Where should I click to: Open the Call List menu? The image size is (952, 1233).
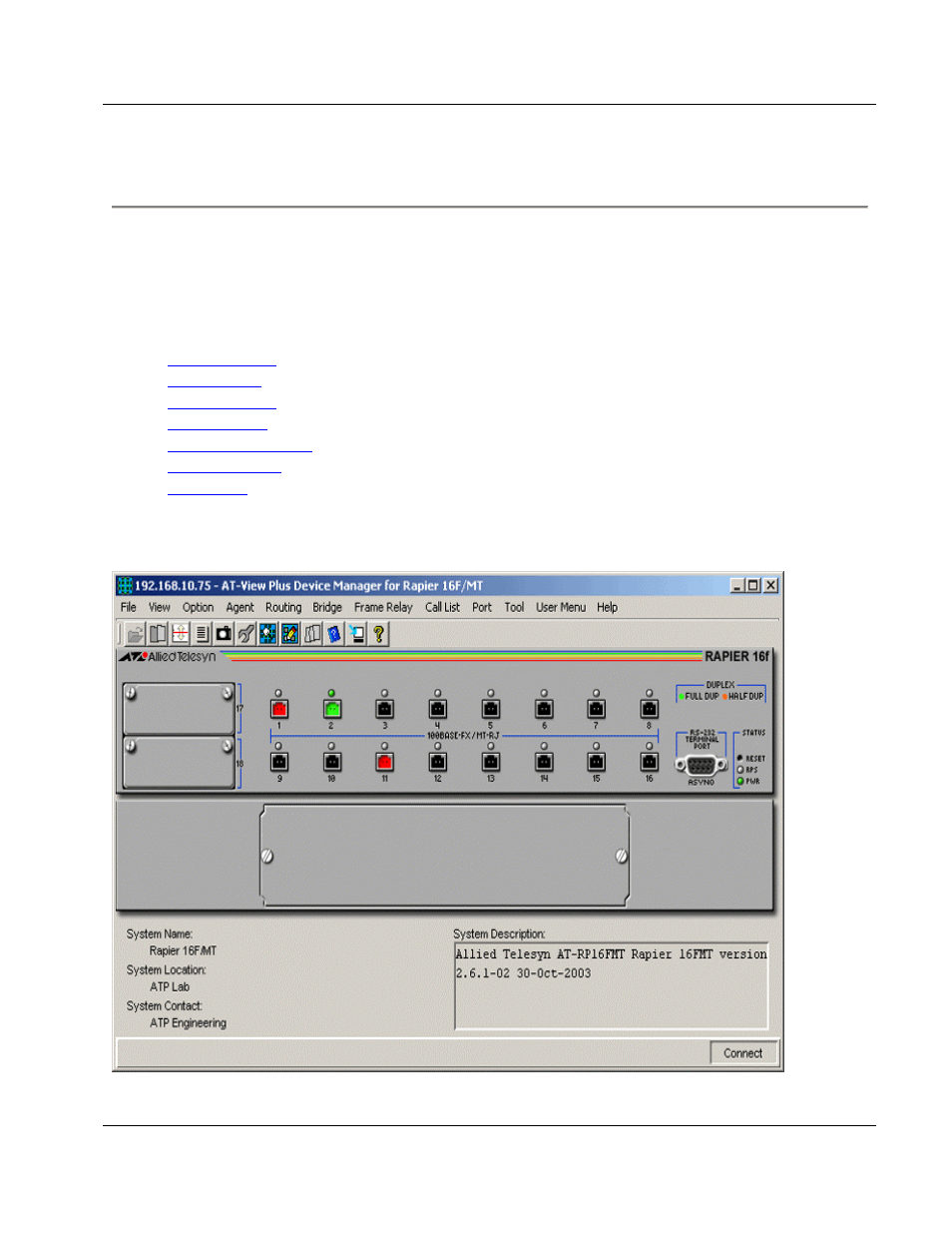coord(442,607)
